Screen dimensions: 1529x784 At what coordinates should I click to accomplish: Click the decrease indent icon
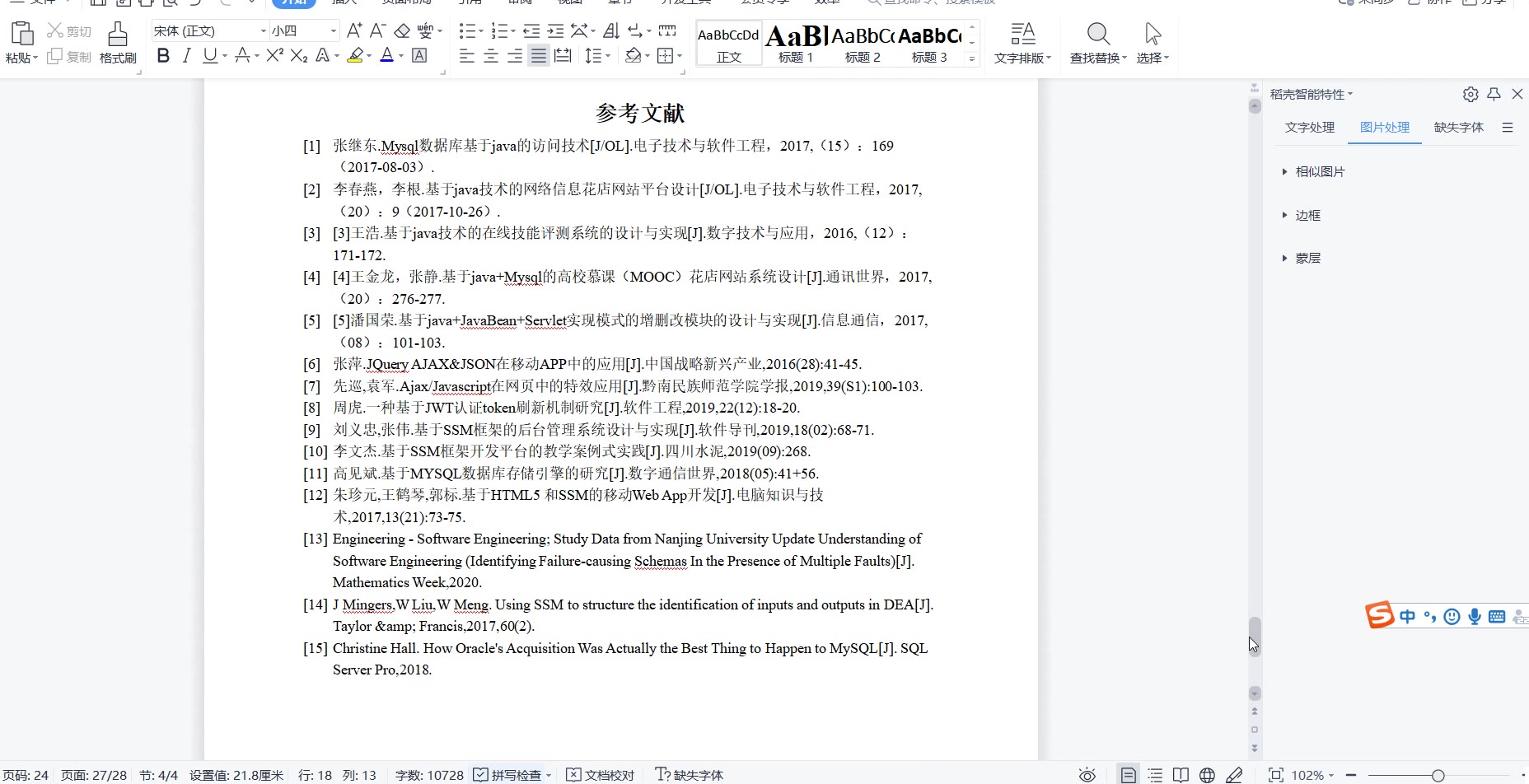(531, 31)
